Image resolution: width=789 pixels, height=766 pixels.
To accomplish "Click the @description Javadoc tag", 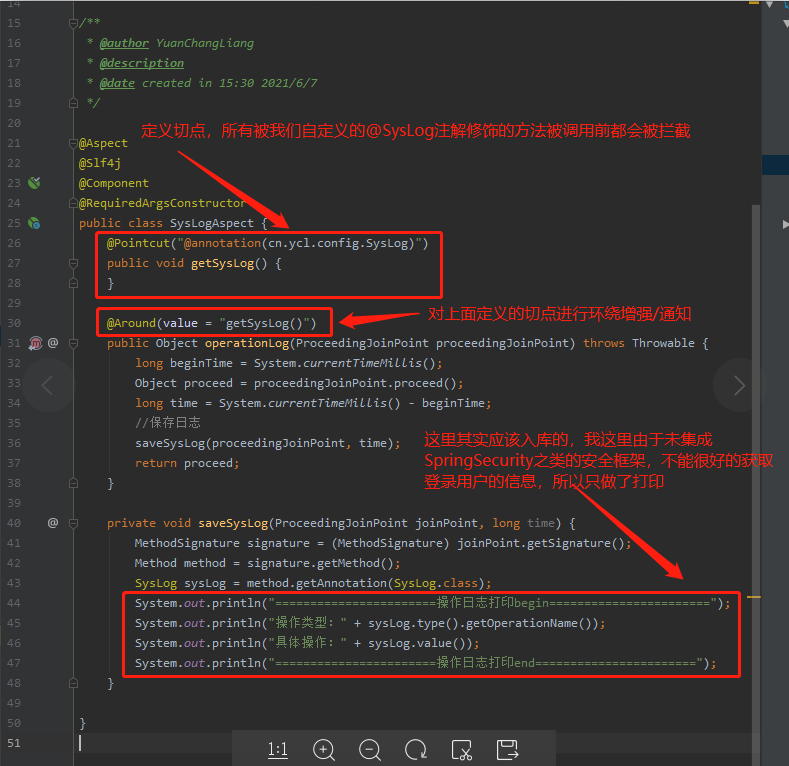I will 142,63.
